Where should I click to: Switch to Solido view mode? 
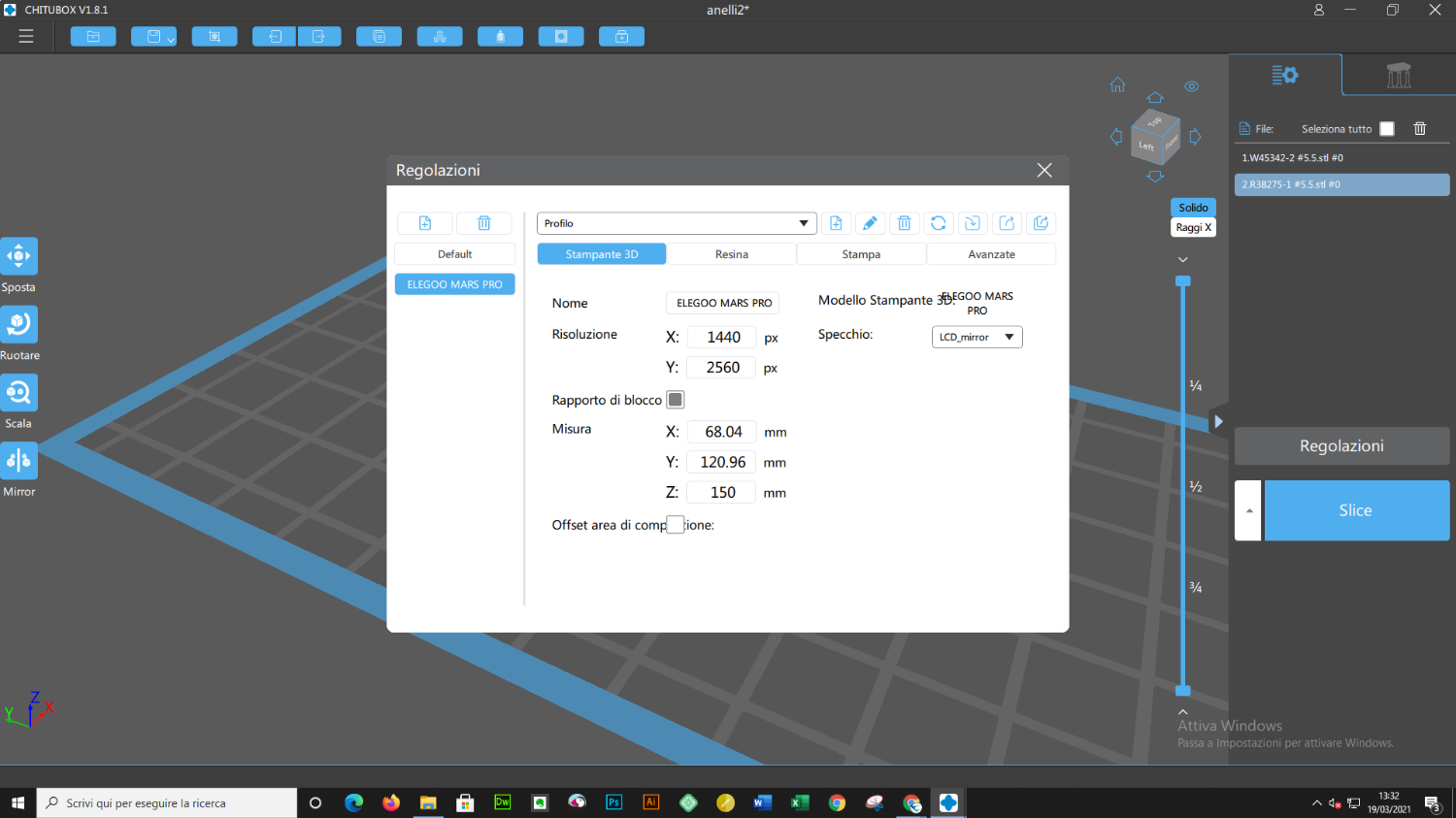pos(1193,208)
